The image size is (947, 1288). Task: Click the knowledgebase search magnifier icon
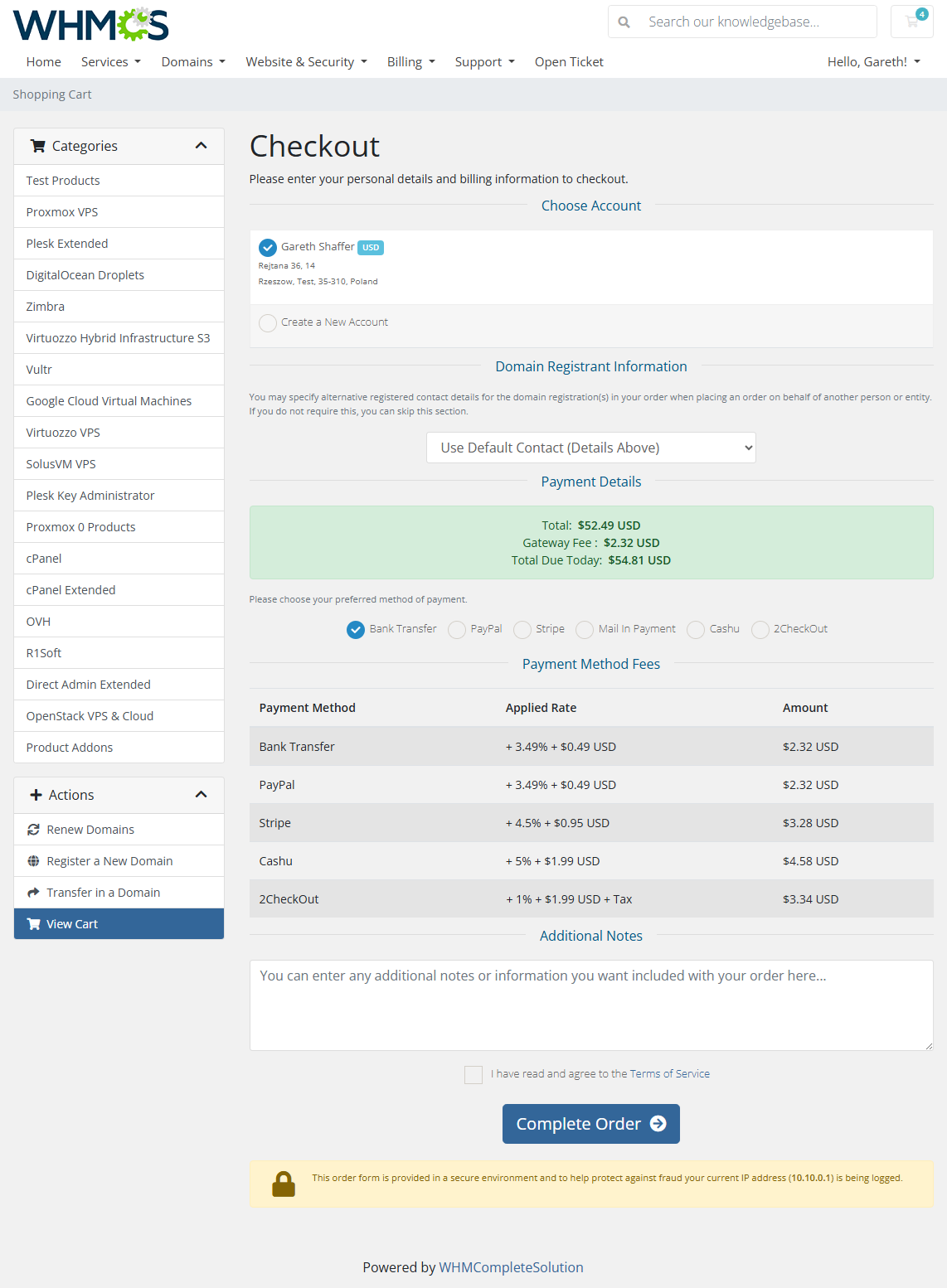[624, 22]
